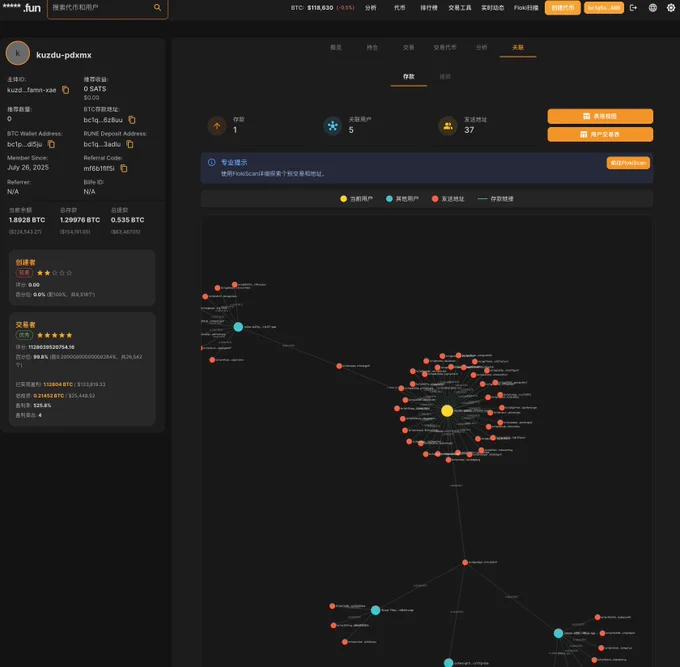The width and height of the screenshot is (680, 667).
Task: Click the 创建者 creator card heading
Action: (26, 262)
